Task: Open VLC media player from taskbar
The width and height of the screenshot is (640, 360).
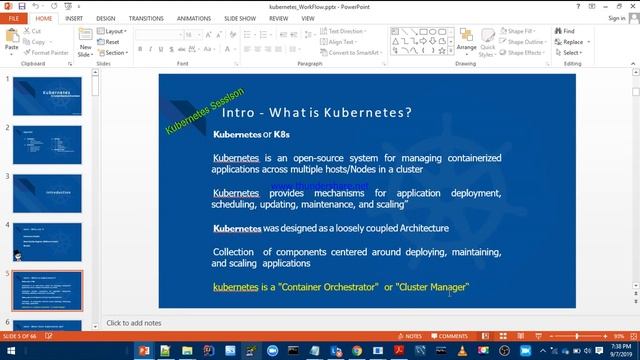Action: pyautogui.click(x=462, y=351)
